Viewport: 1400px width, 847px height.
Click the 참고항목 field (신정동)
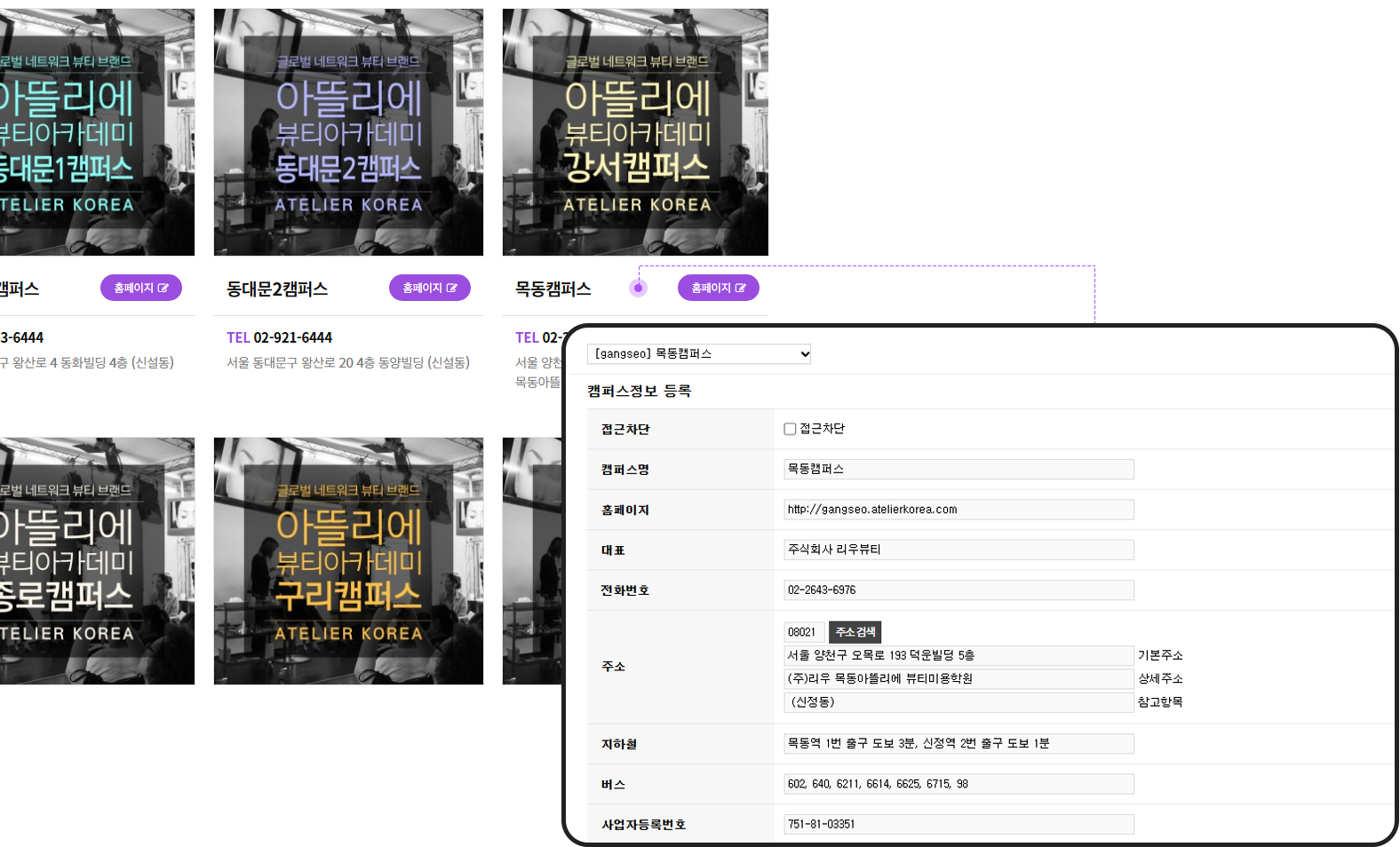(959, 701)
